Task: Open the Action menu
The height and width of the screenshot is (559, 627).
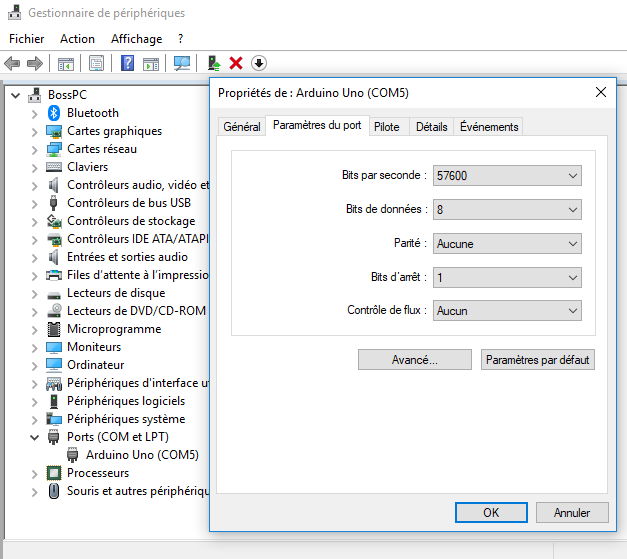Action: (x=77, y=39)
